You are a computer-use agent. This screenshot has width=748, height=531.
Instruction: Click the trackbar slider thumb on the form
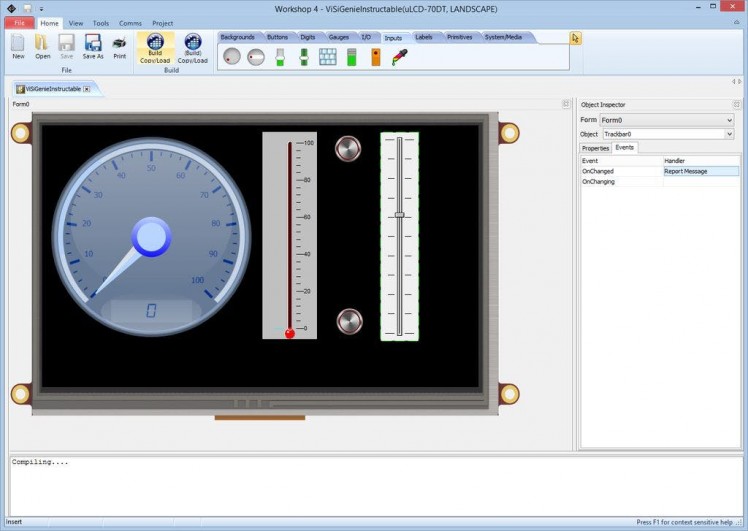399,215
